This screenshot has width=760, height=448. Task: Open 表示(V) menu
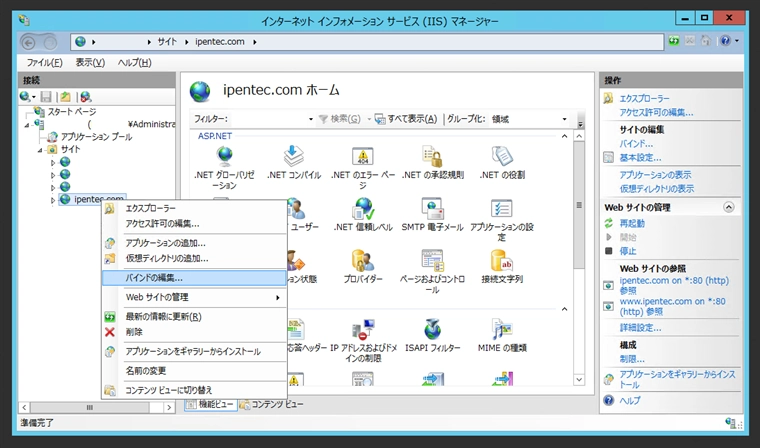pyautogui.click(x=90, y=63)
